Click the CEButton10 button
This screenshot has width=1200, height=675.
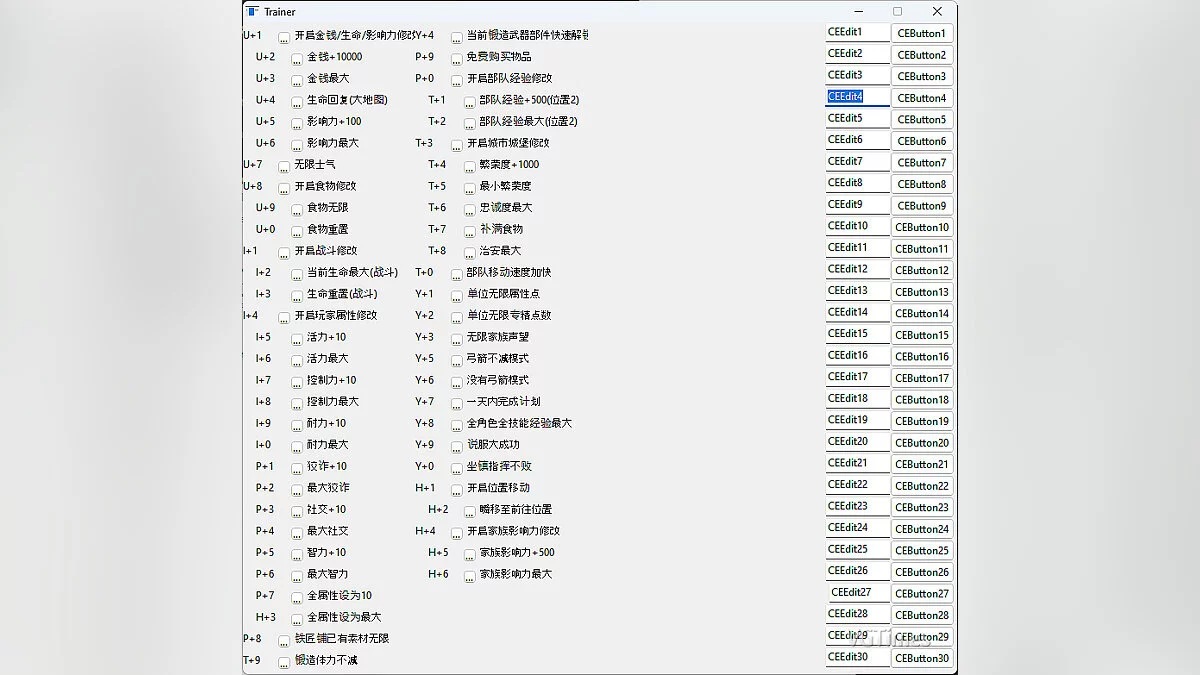[x=922, y=227]
